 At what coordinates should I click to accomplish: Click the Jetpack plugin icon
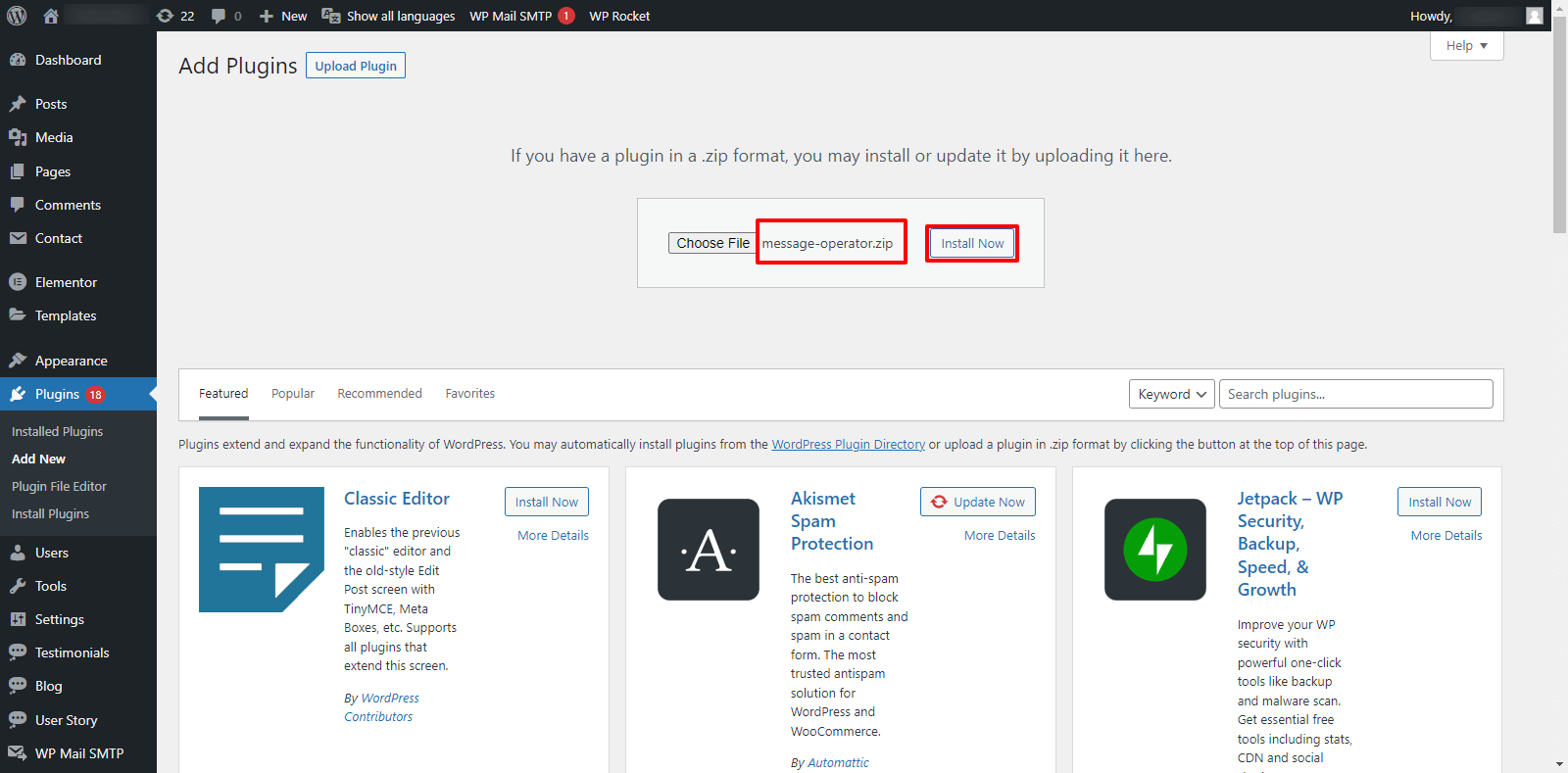(x=1155, y=550)
